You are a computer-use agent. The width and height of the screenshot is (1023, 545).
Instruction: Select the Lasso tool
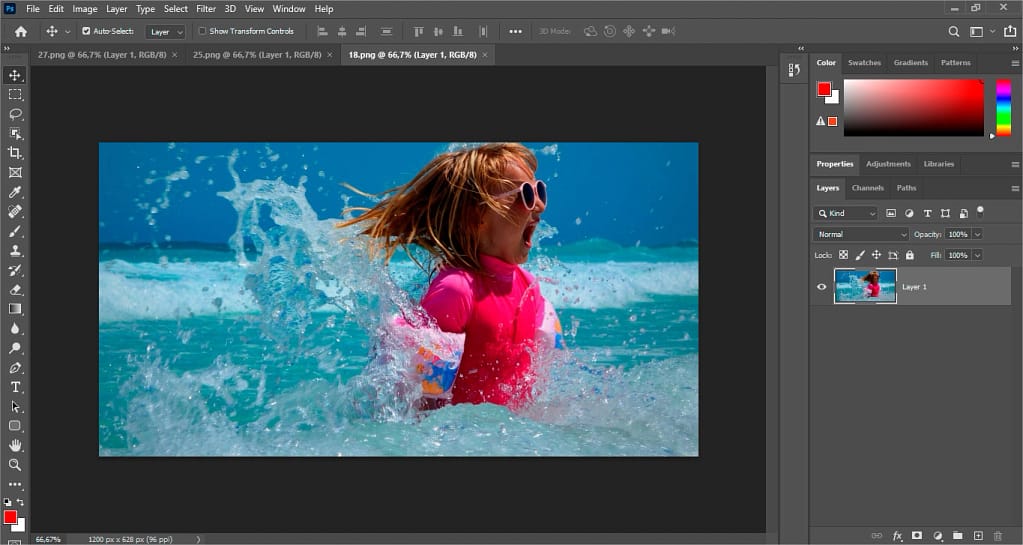point(15,114)
